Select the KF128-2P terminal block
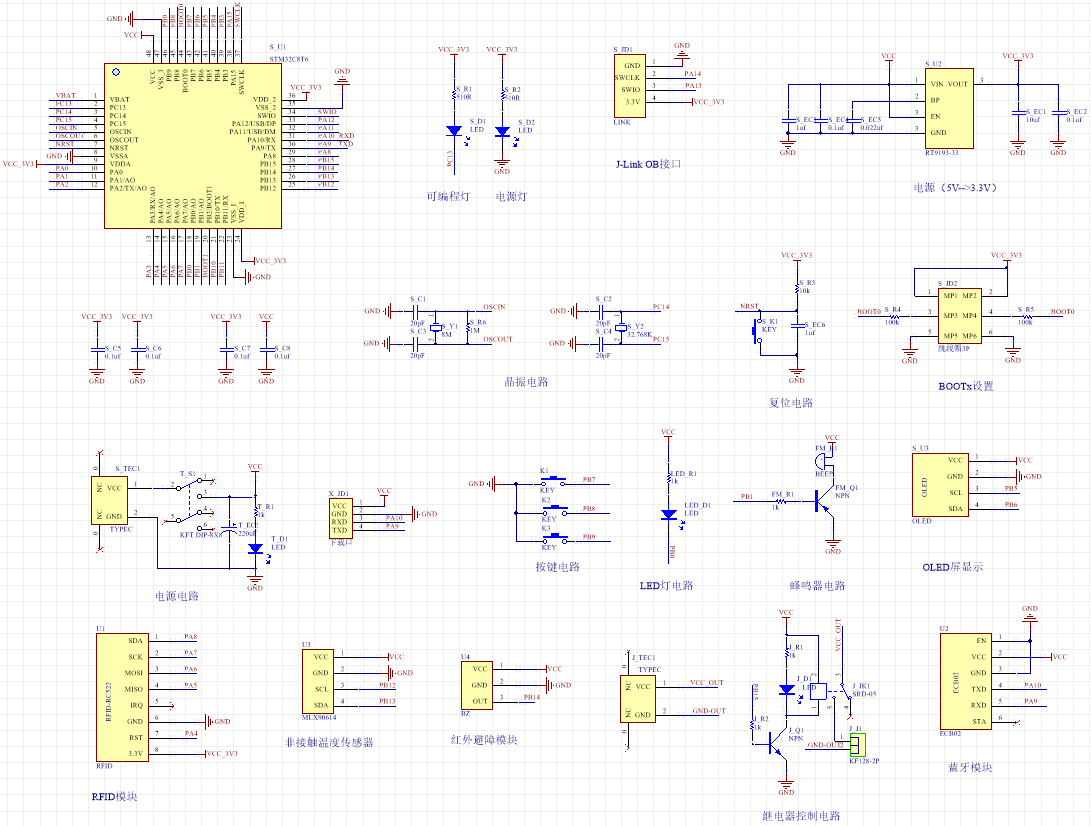 point(857,745)
